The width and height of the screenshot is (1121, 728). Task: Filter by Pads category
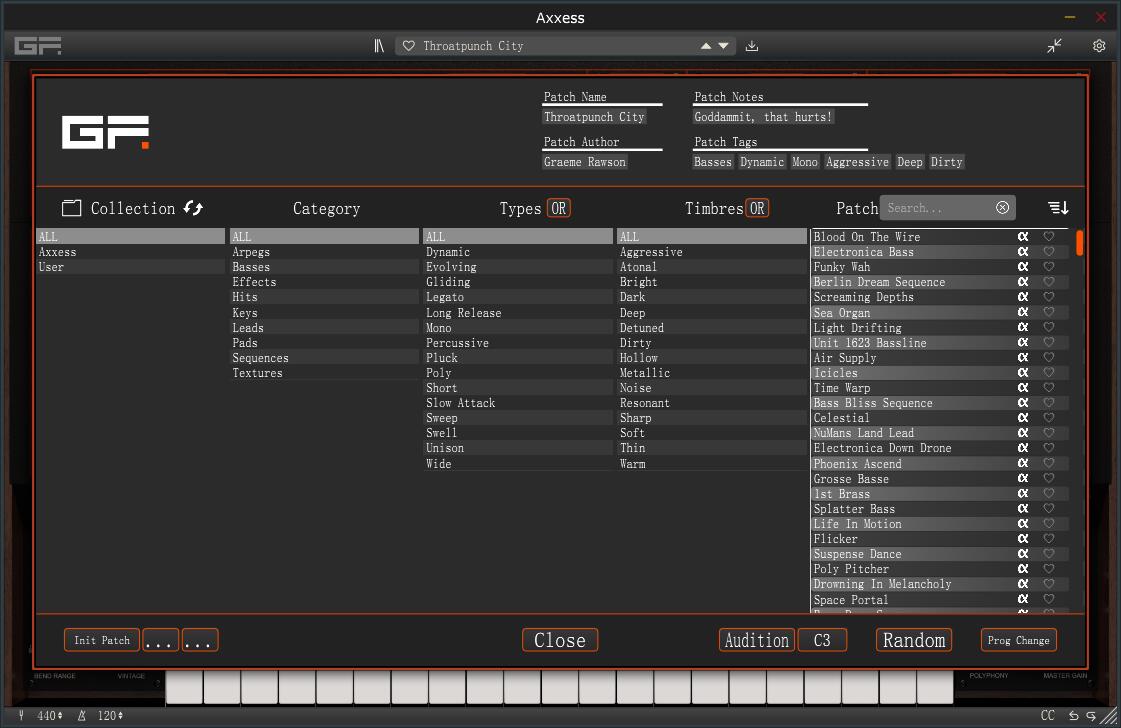tap(324, 343)
